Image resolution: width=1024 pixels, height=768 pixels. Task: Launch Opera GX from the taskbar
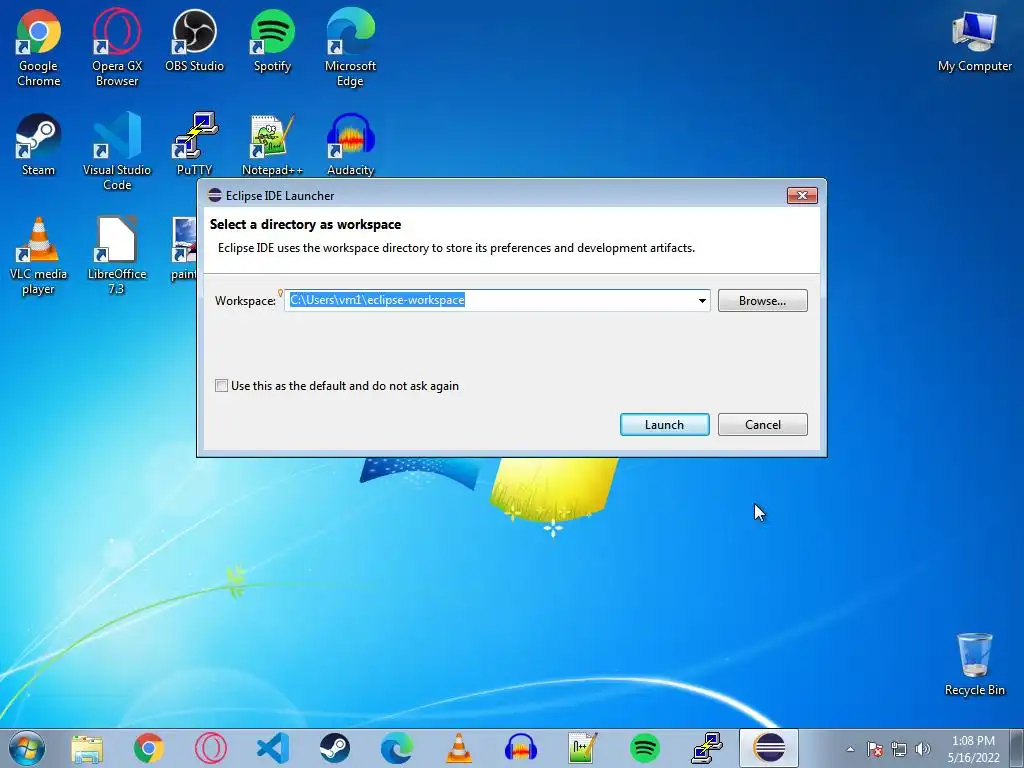click(211, 748)
